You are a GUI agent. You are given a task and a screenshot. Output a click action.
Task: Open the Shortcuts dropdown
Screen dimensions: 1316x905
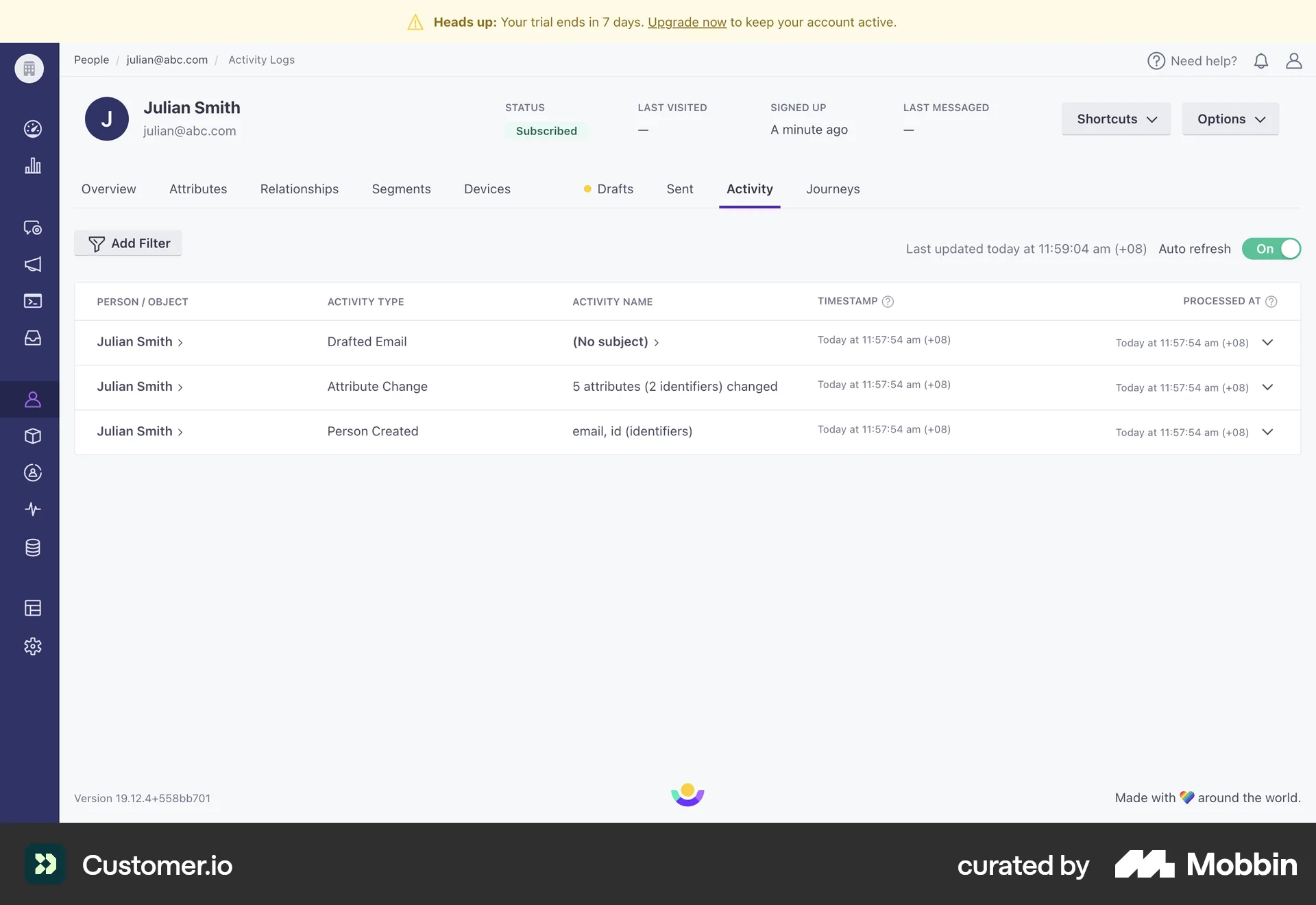(x=1115, y=119)
